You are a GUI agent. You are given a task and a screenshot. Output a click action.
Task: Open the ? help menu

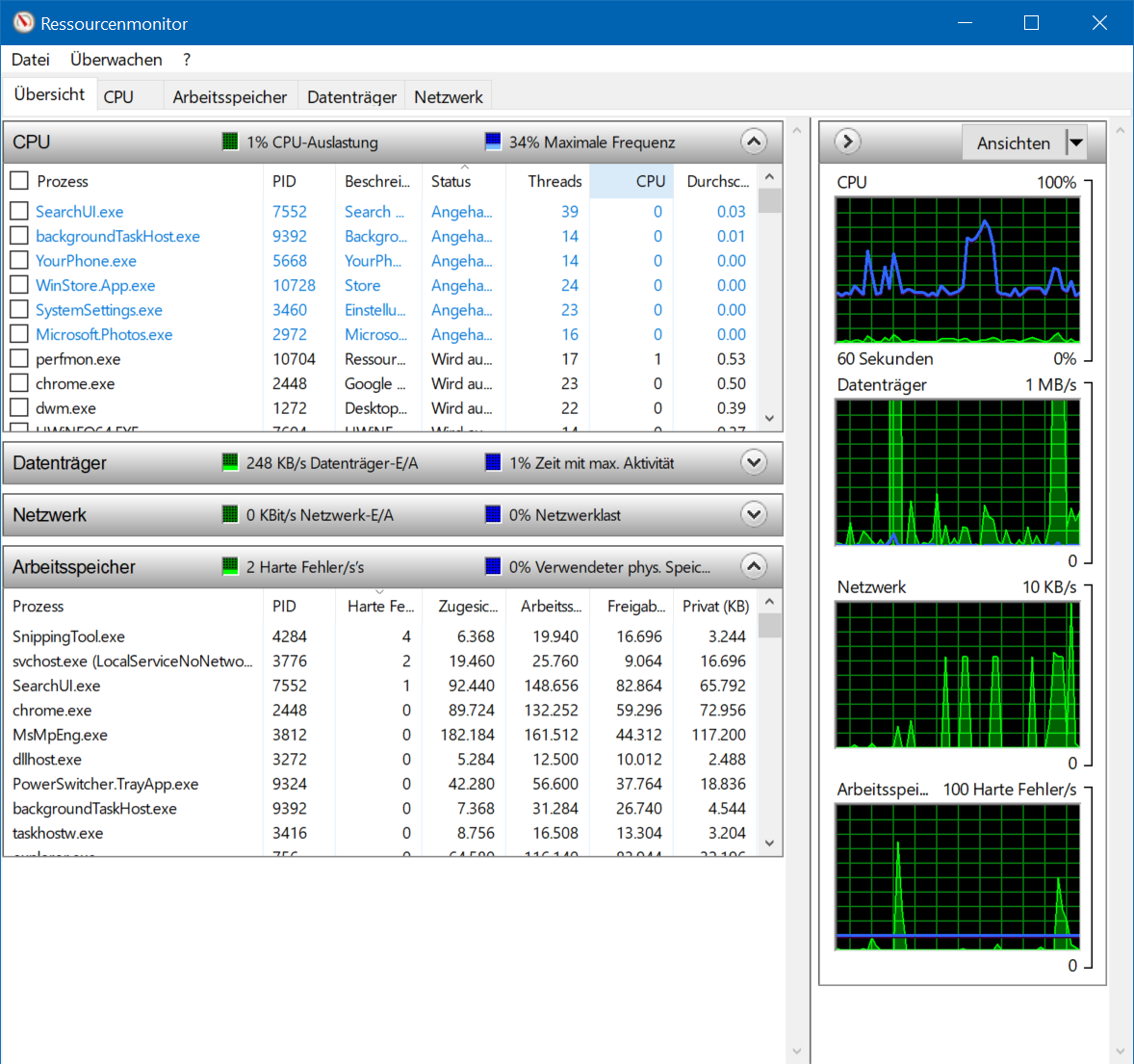click(187, 60)
